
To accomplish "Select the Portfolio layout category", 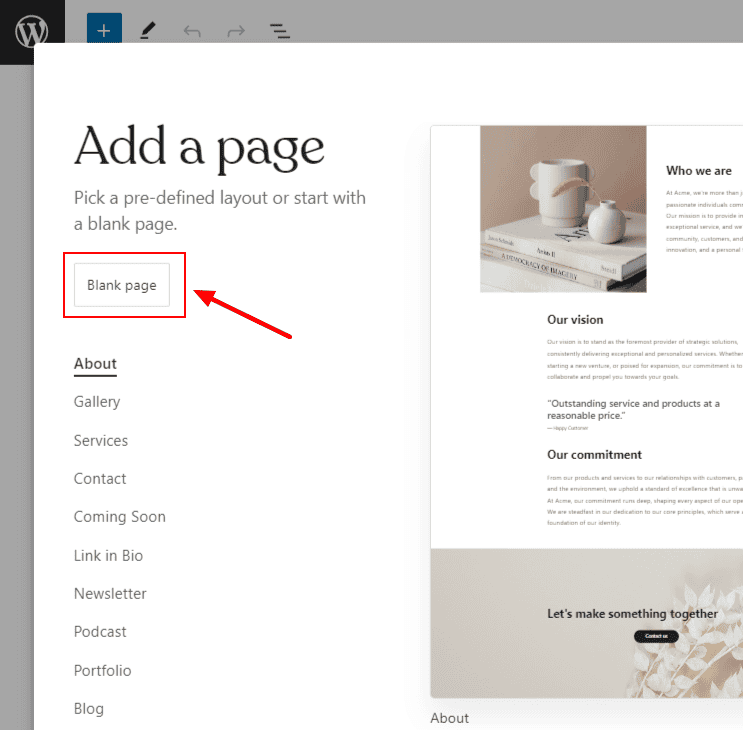I will pyautogui.click(x=102, y=670).
